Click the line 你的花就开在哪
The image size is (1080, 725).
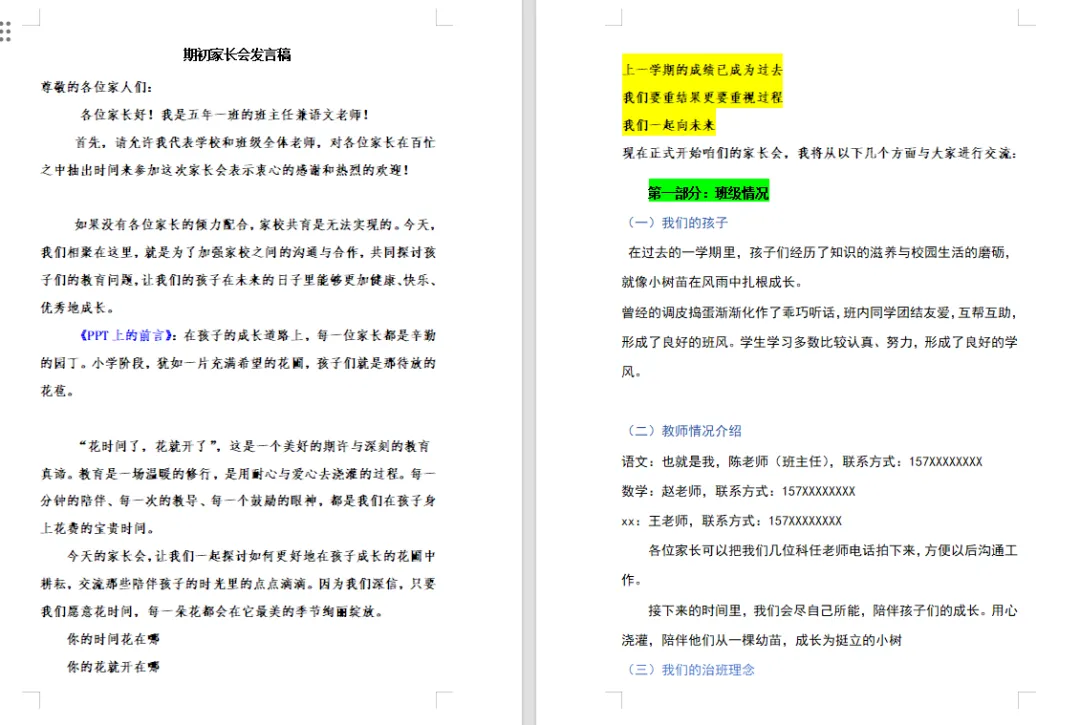pos(114,666)
